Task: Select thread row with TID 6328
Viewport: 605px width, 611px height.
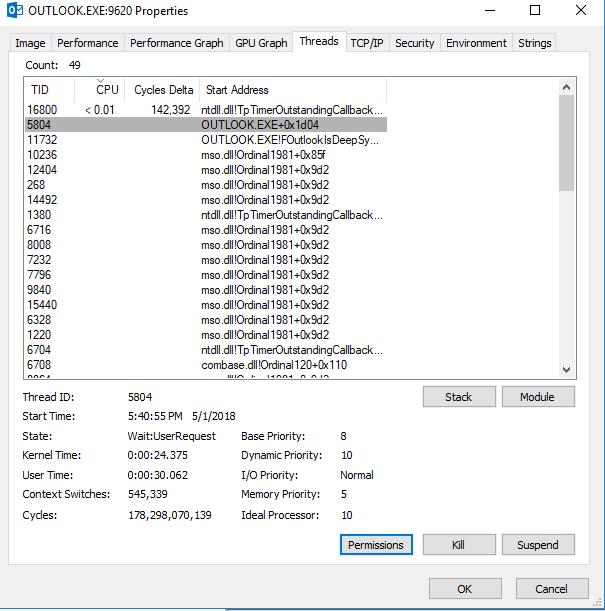Action: point(206,320)
